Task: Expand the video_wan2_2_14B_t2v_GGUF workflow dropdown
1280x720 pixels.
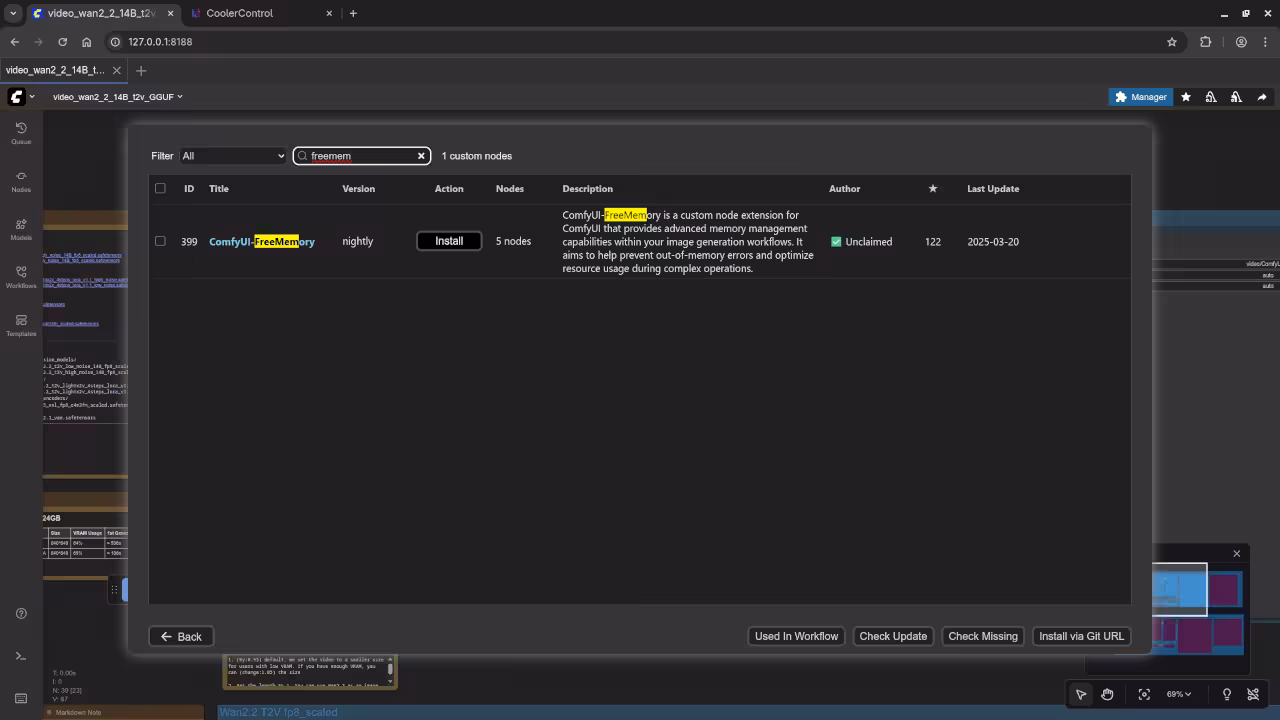Action: 117,97
